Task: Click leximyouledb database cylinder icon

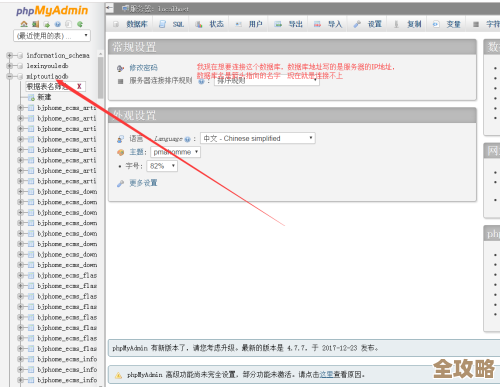Action: point(20,66)
